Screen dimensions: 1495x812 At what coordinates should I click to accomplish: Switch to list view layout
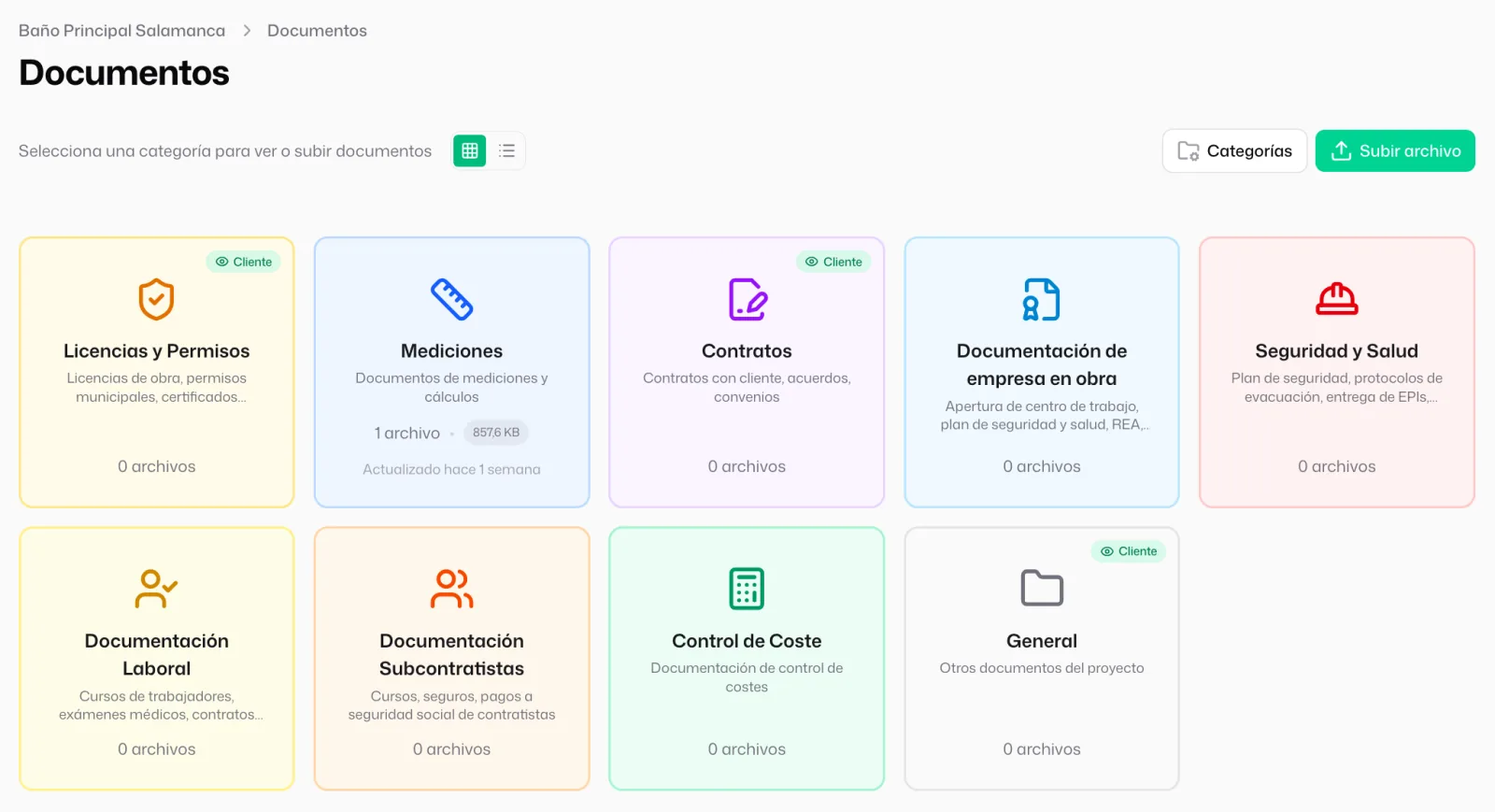coord(506,150)
